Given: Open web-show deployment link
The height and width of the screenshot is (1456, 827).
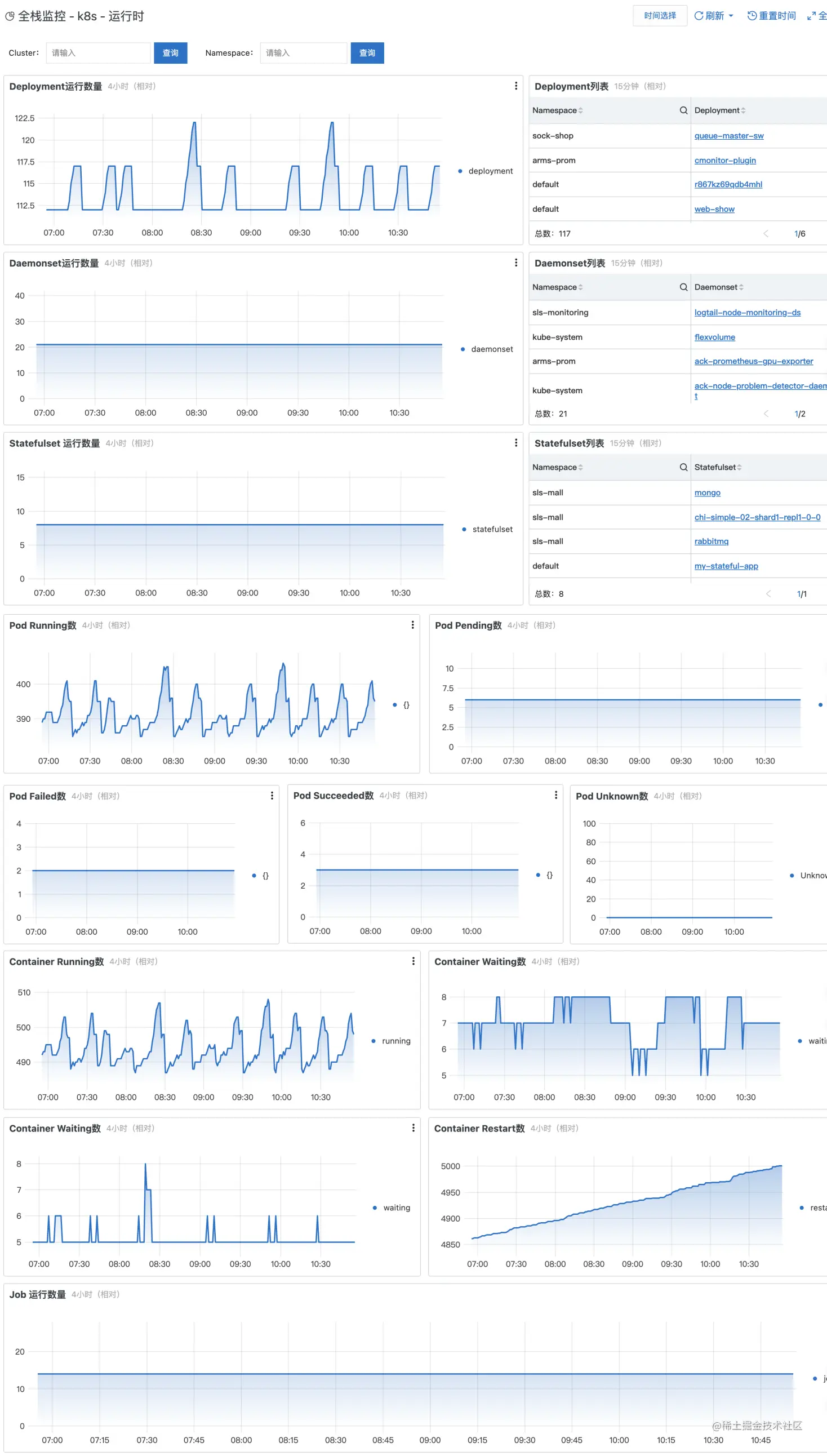Looking at the screenshot, I should coord(714,209).
